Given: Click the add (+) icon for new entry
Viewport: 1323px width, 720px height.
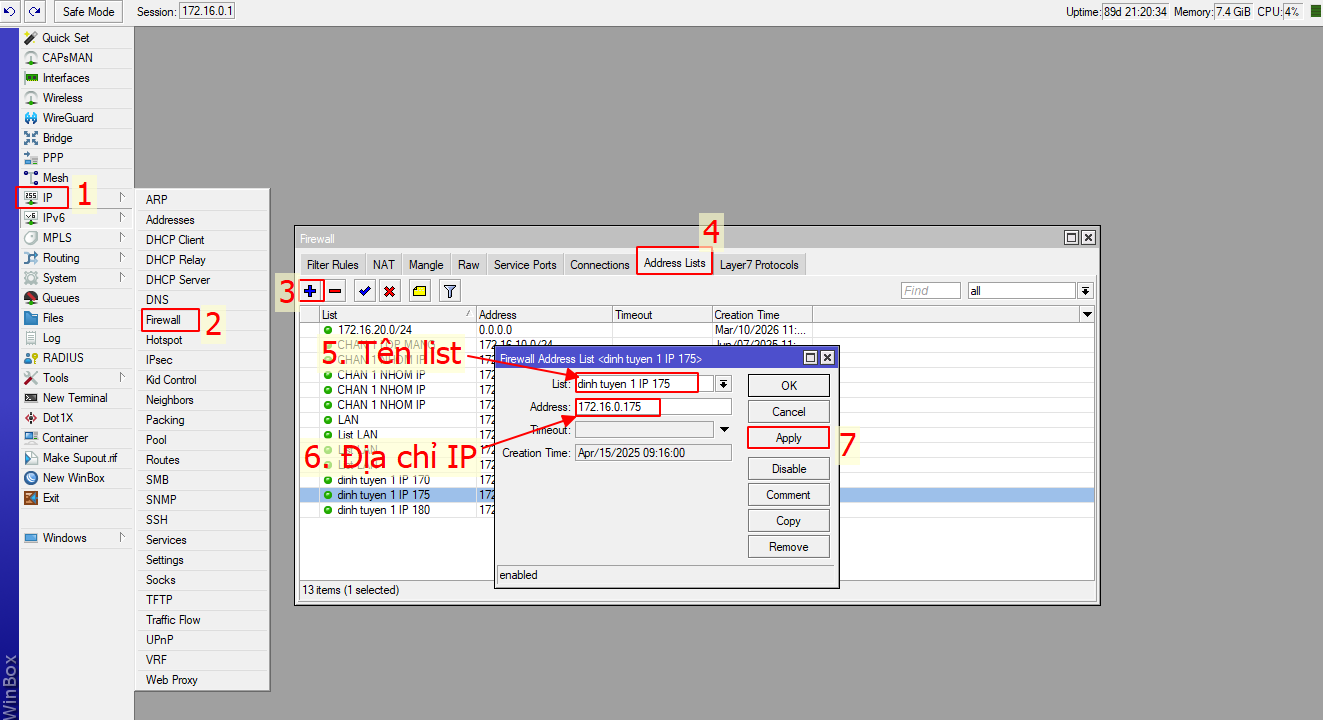Looking at the screenshot, I should 310,290.
